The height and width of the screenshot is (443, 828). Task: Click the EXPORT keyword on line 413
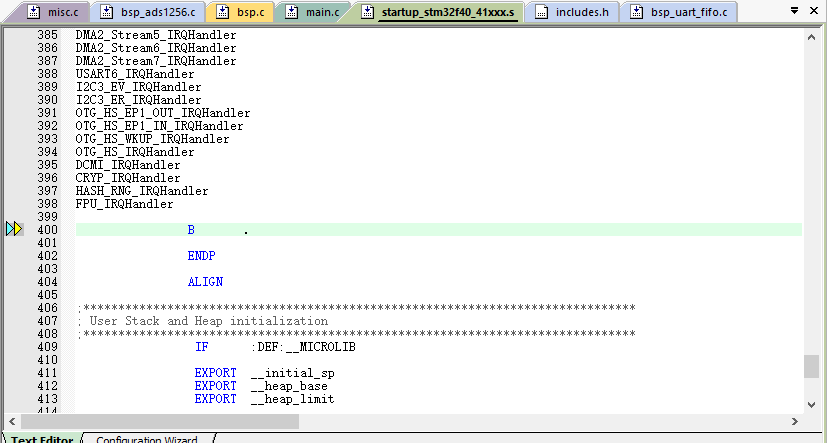point(215,399)
